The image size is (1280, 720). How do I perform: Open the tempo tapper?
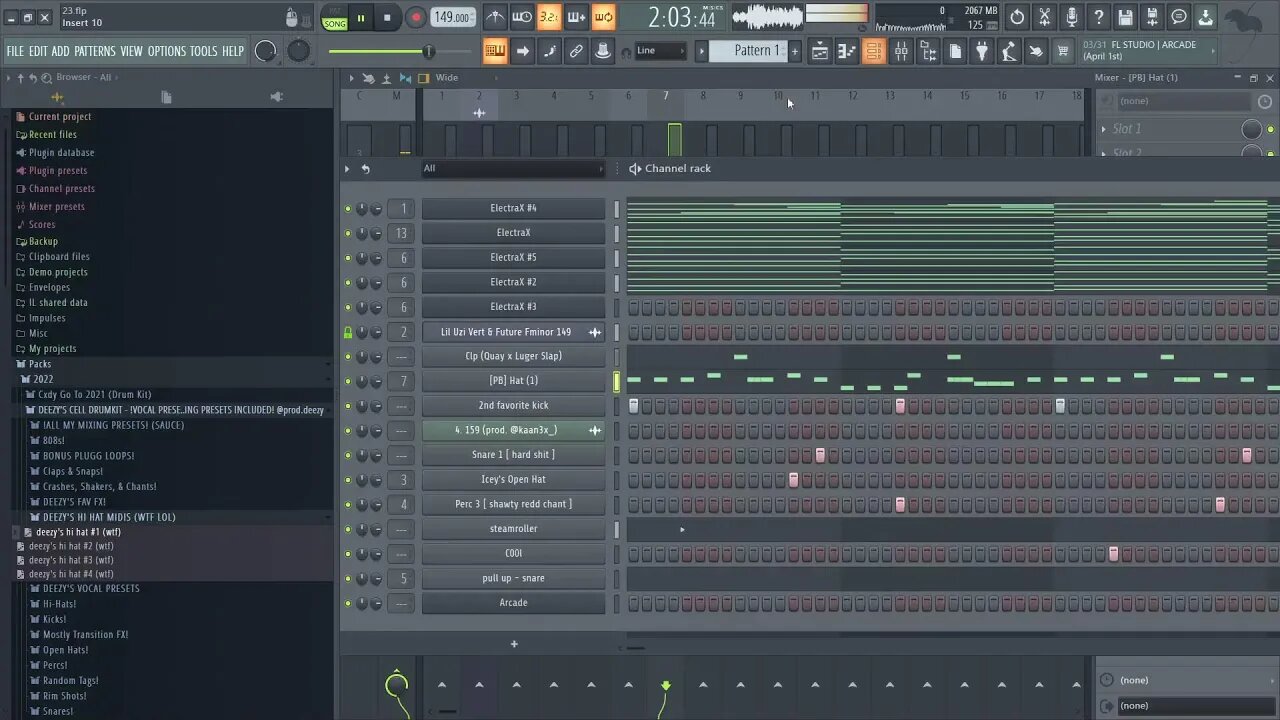tap(1009, 51)
